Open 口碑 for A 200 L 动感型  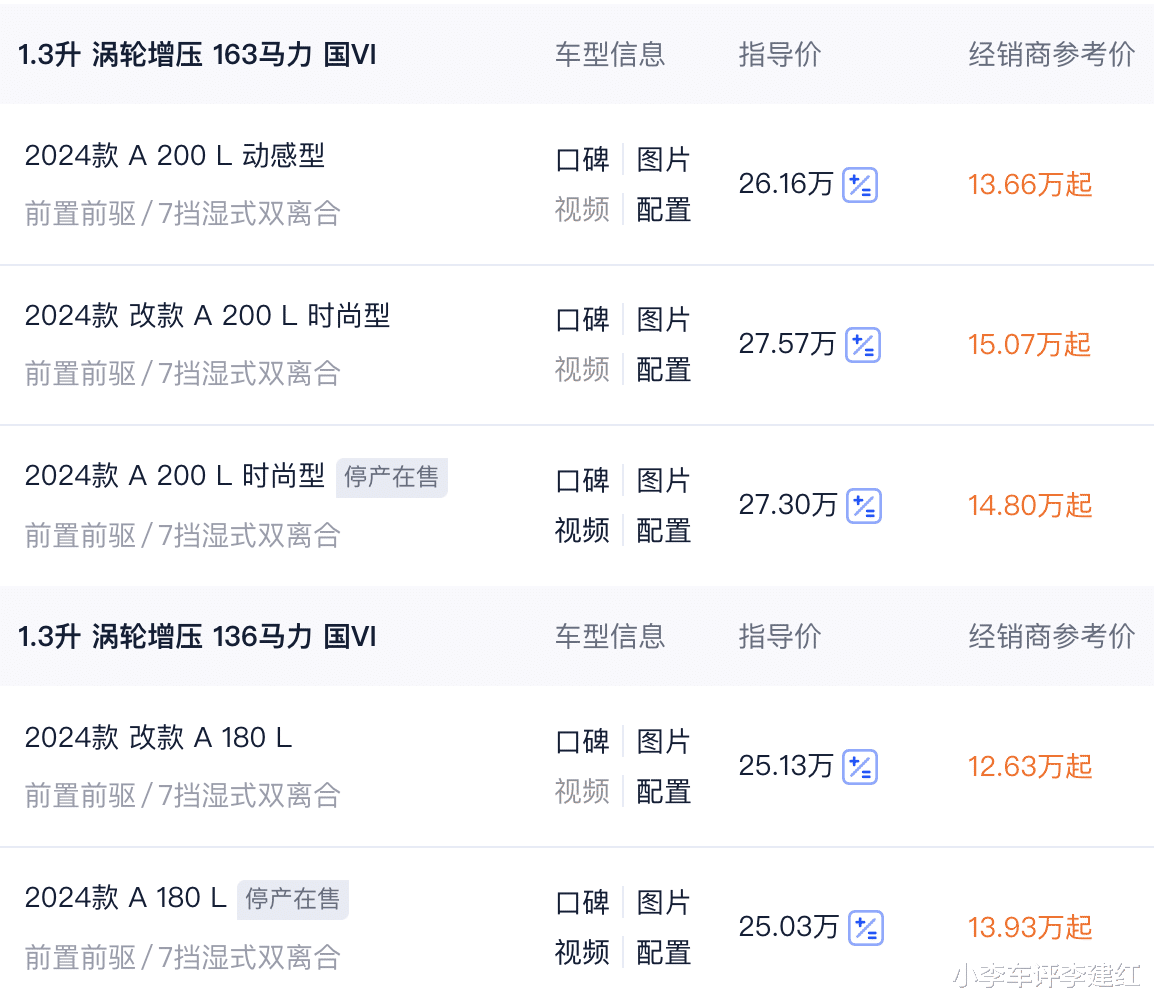[582, 160]
